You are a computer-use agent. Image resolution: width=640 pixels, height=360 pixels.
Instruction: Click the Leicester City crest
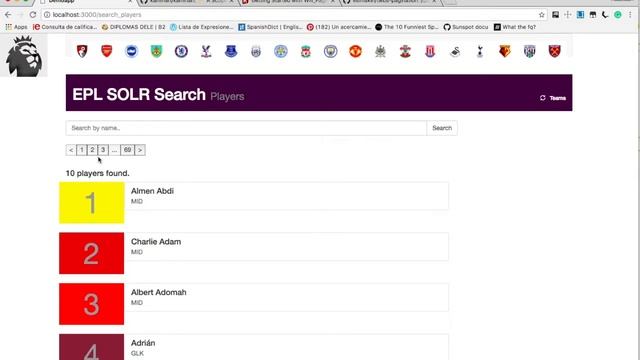point(281,51)
